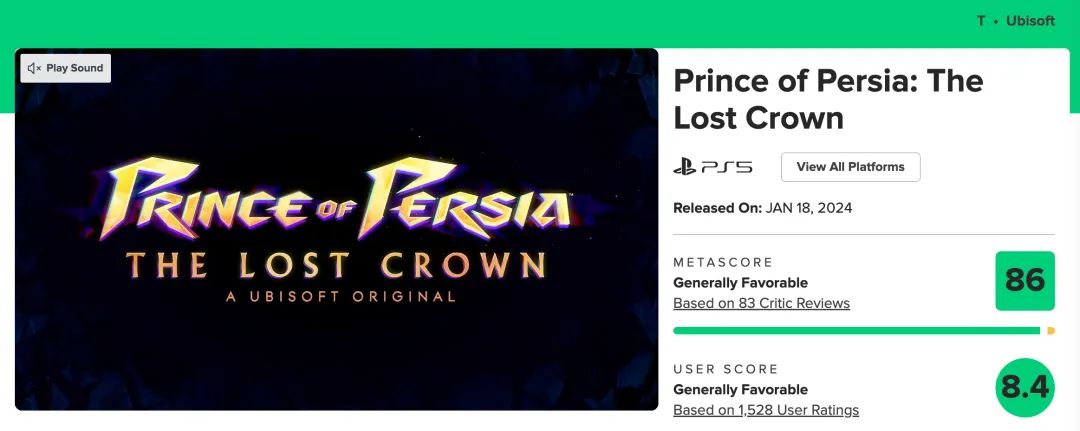1080x431 pixels.
Task: Open the Ubisoft publisher link at top
Action: coord(1030,21)
